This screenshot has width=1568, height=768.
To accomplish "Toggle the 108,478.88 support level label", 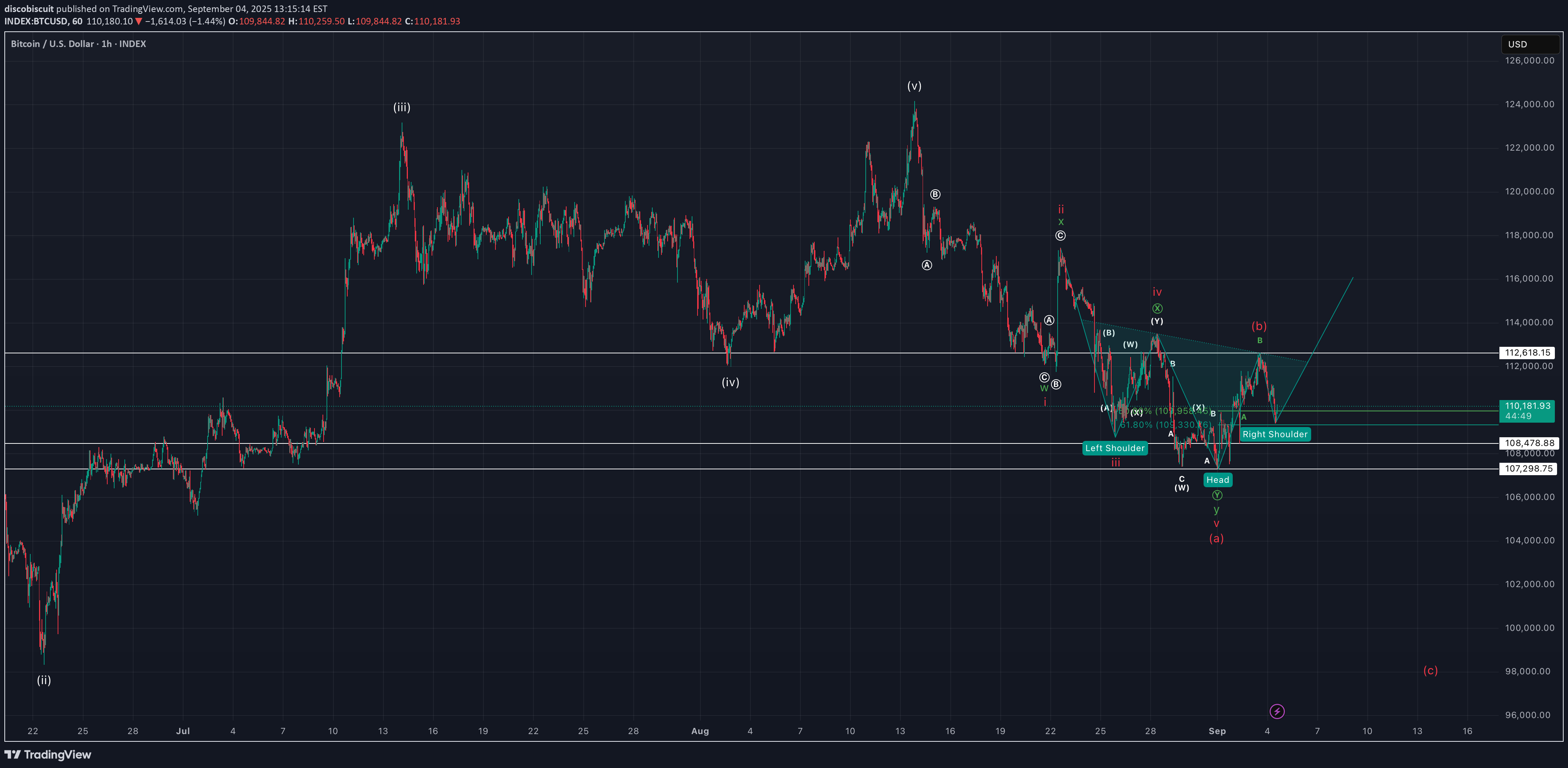I will [x=1529, y=442].
